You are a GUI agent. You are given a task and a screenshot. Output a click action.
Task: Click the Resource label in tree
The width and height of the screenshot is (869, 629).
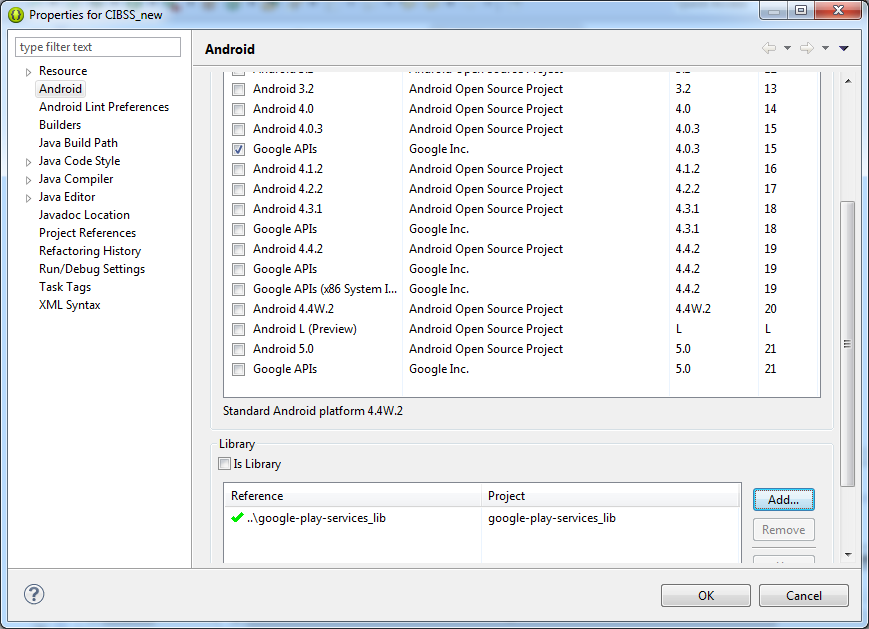(63, 70)
